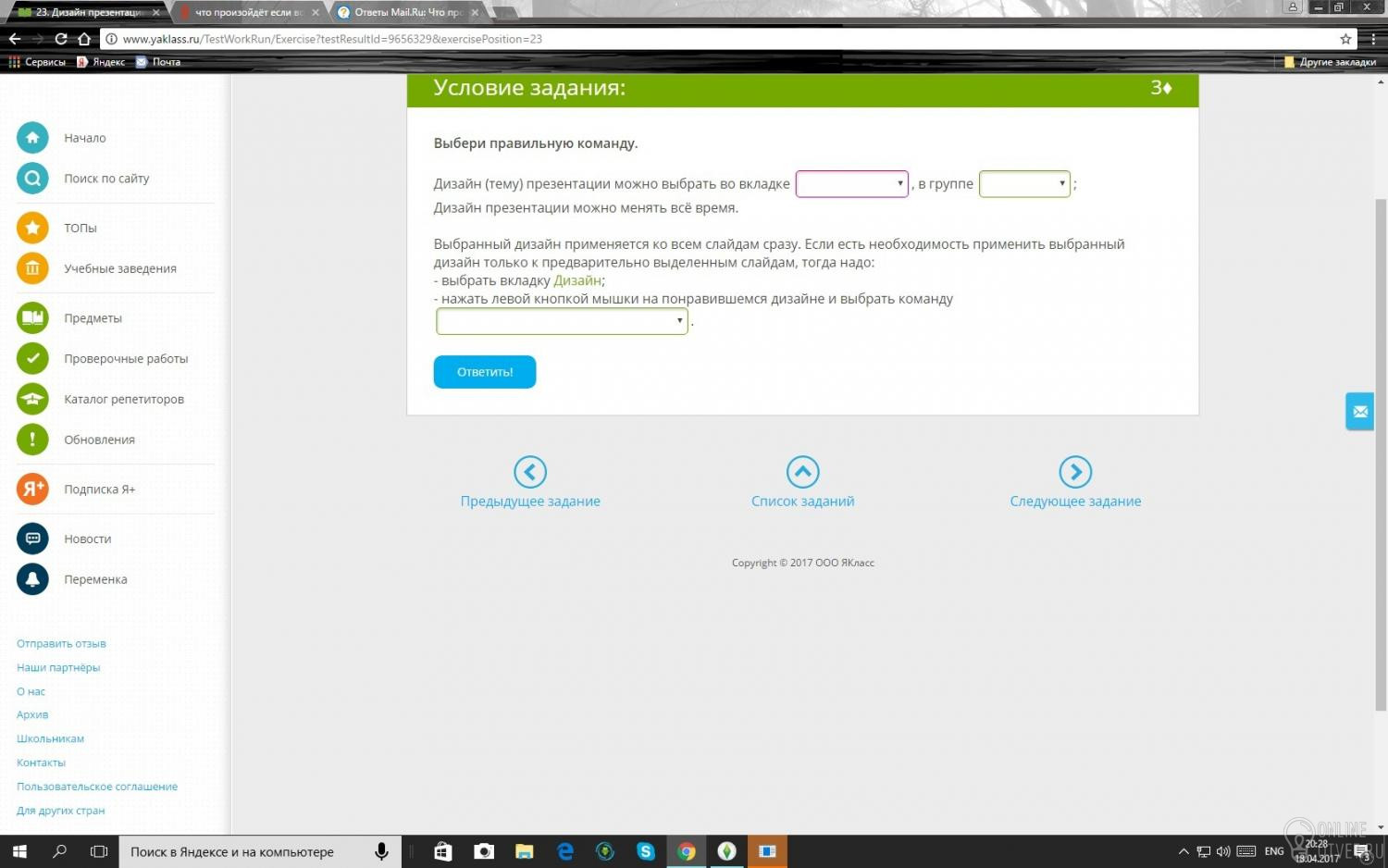The image size is (1388, 868).
Task: Open Chrome from the Windows taskbar
Action: coord(686,851)
